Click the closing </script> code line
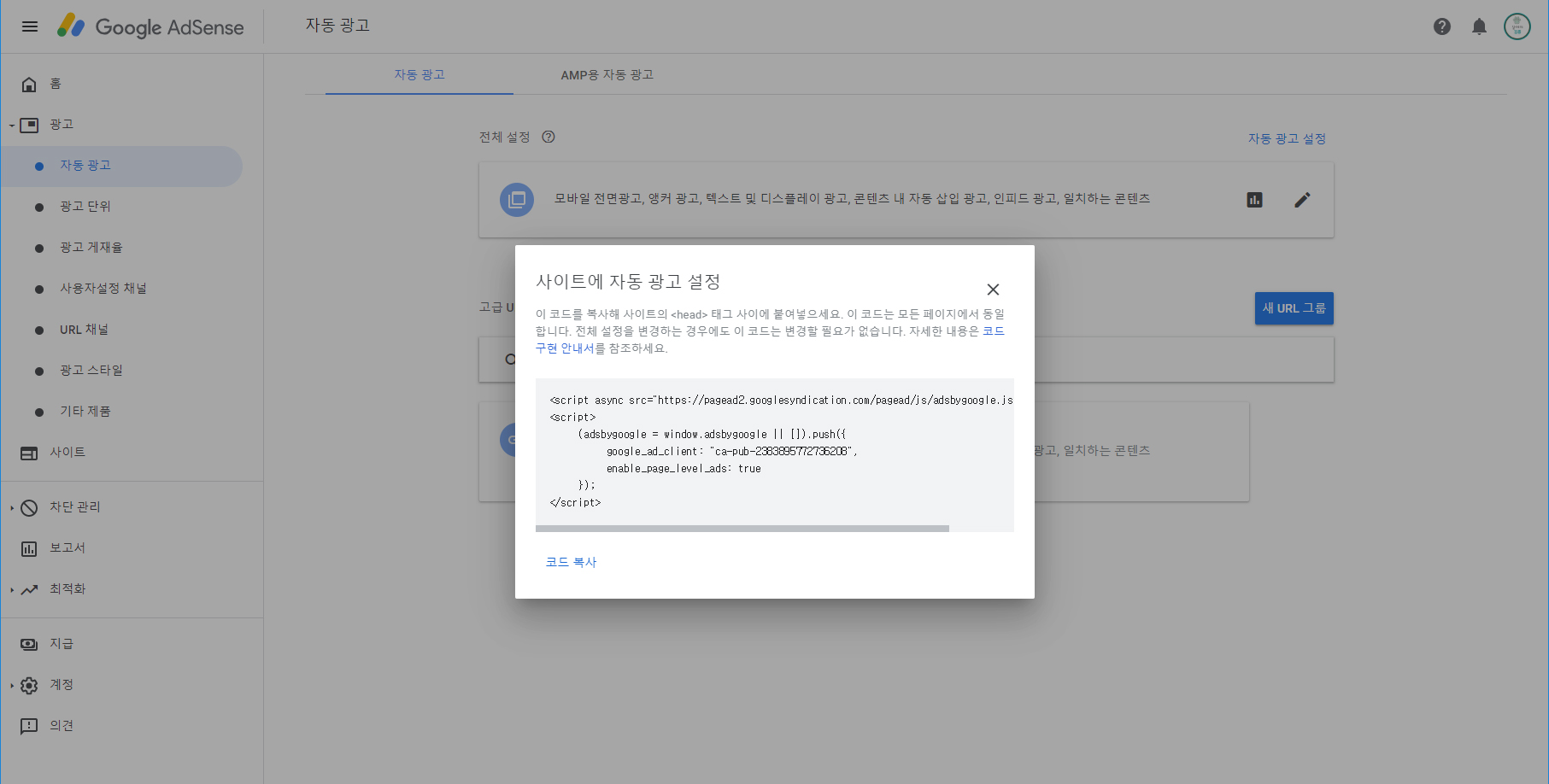 [x=575, y=503]
